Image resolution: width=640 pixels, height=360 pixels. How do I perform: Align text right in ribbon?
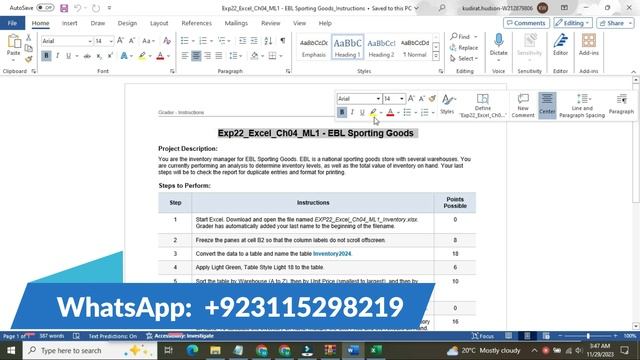[x=207, y=56]
